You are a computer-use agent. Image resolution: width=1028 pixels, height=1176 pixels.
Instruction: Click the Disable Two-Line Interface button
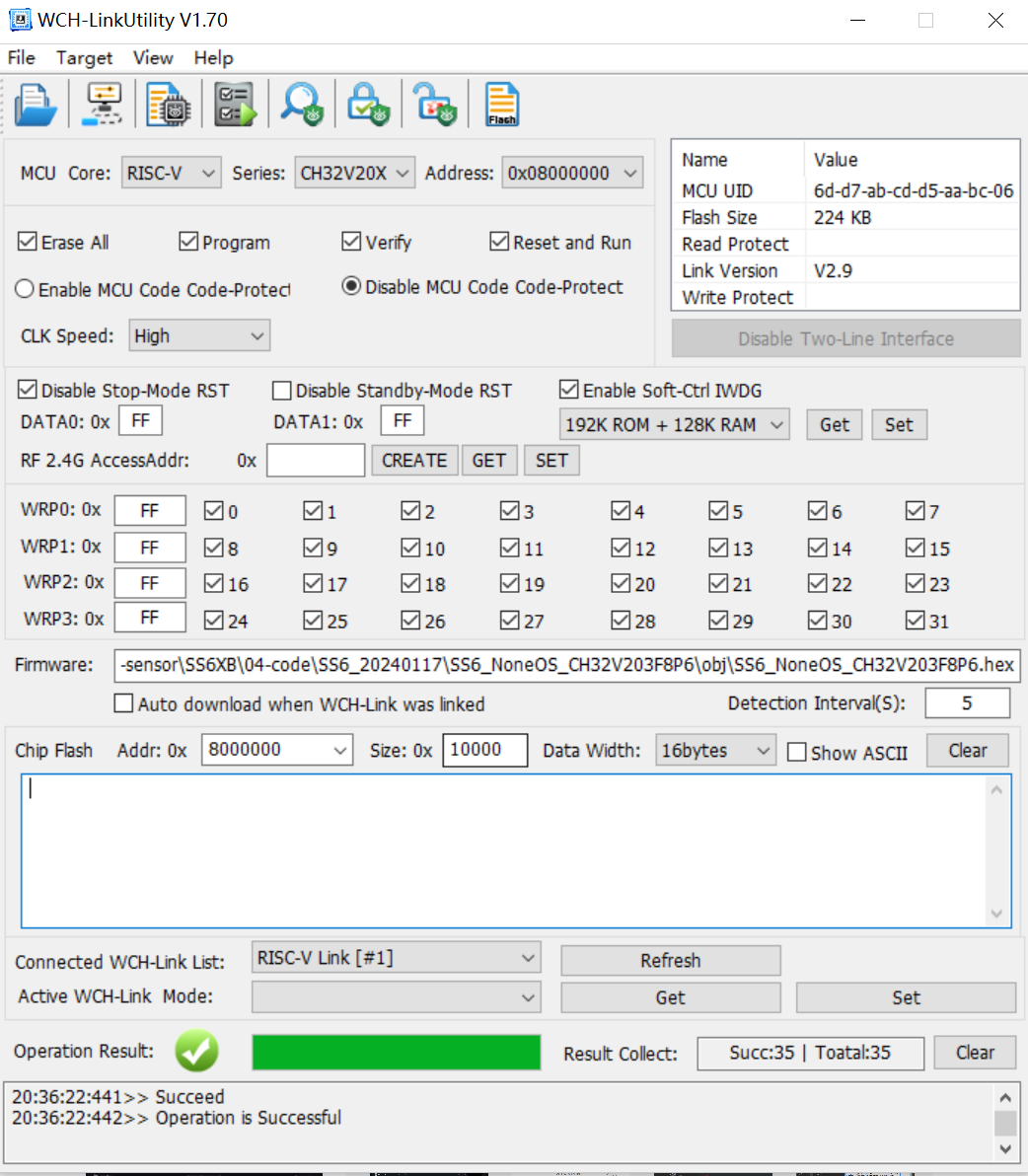pyautogui.click(x=845, y=338)
